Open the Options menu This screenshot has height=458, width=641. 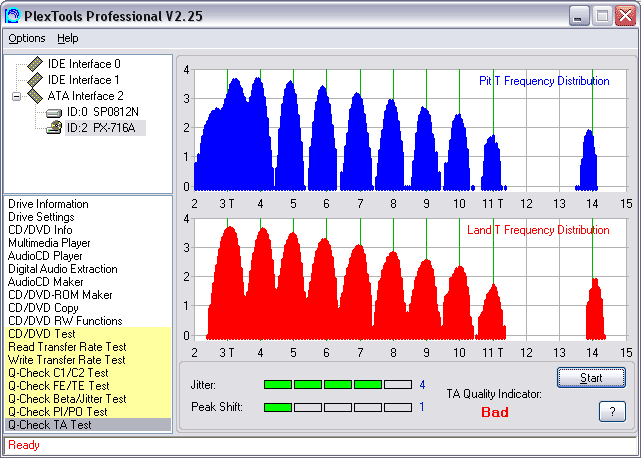[27, 38]
